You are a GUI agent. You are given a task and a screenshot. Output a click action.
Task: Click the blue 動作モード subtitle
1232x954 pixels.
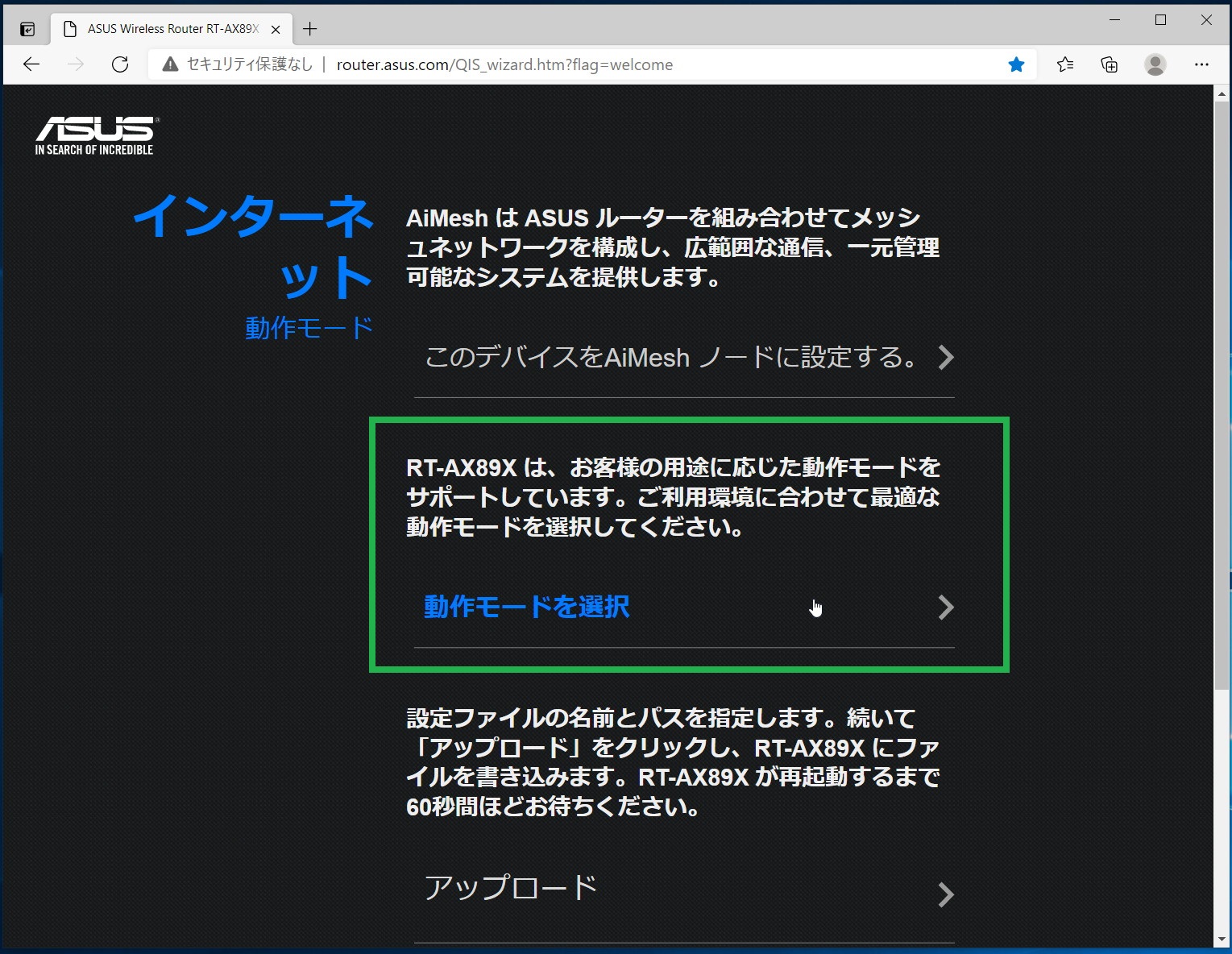pyautogui.click(x=309, y=328)
